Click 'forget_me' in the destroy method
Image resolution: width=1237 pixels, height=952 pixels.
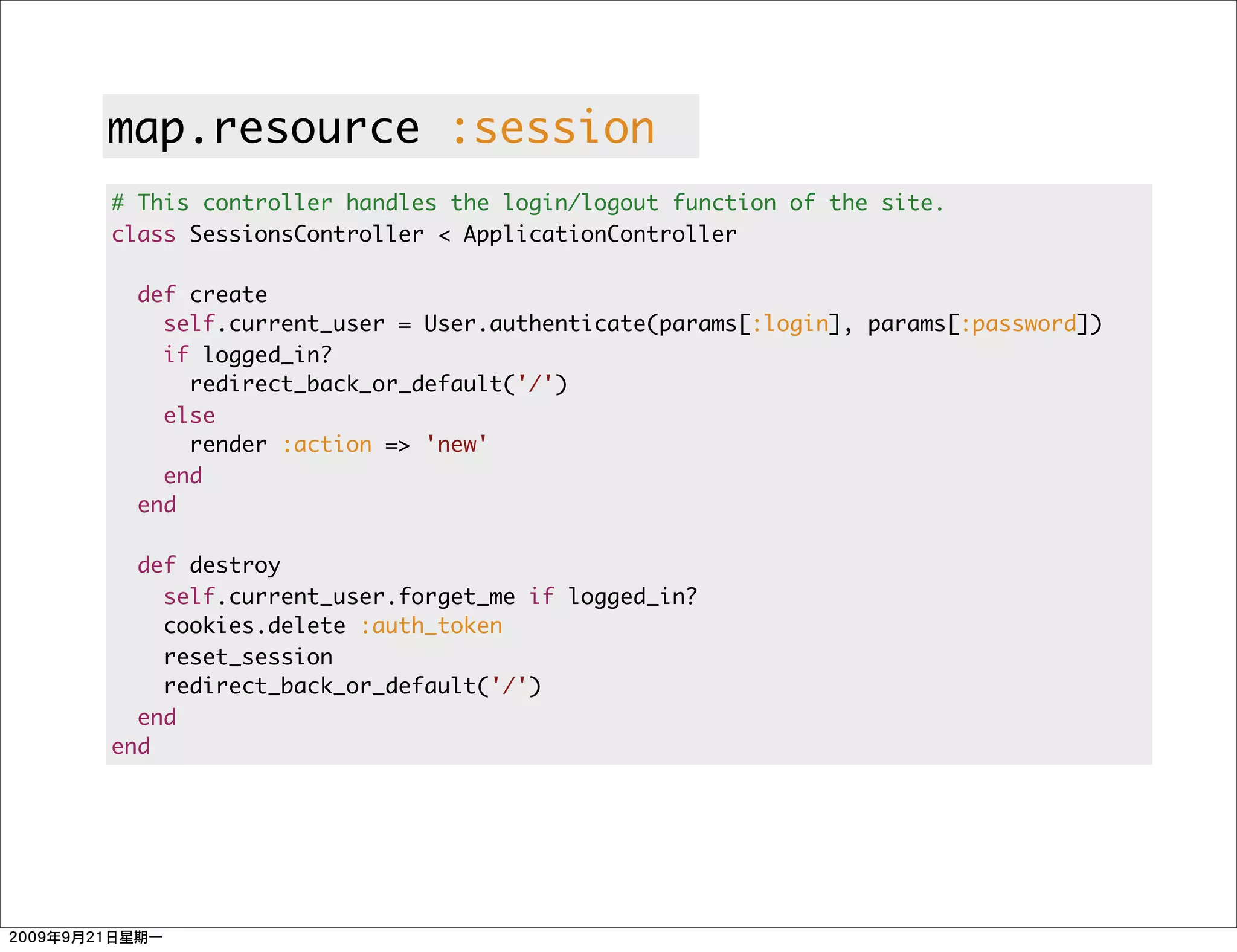(x=457, y=597)
